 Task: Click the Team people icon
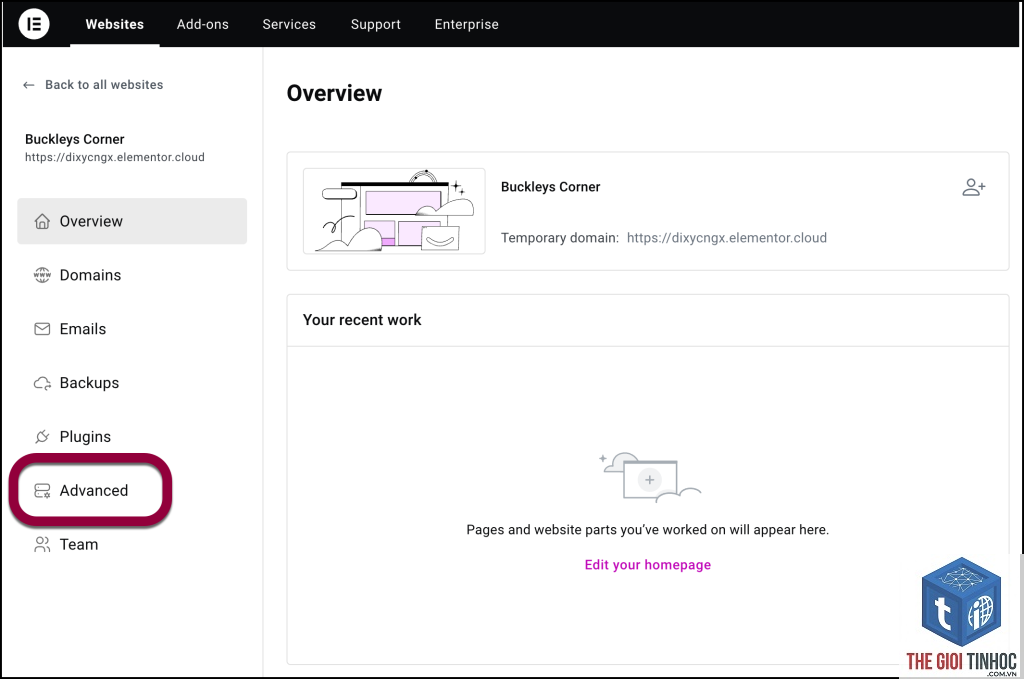pyautogui.click(x=42, y=545)
